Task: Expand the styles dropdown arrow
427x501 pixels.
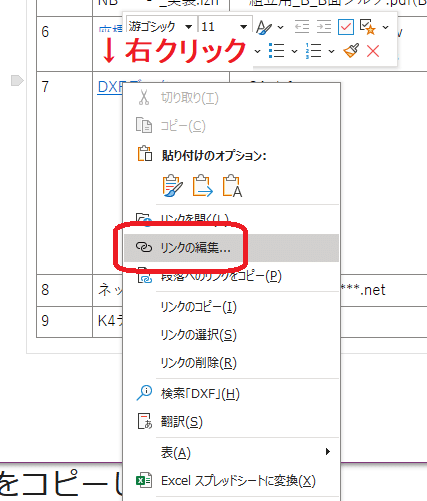Action: (281, 27)
